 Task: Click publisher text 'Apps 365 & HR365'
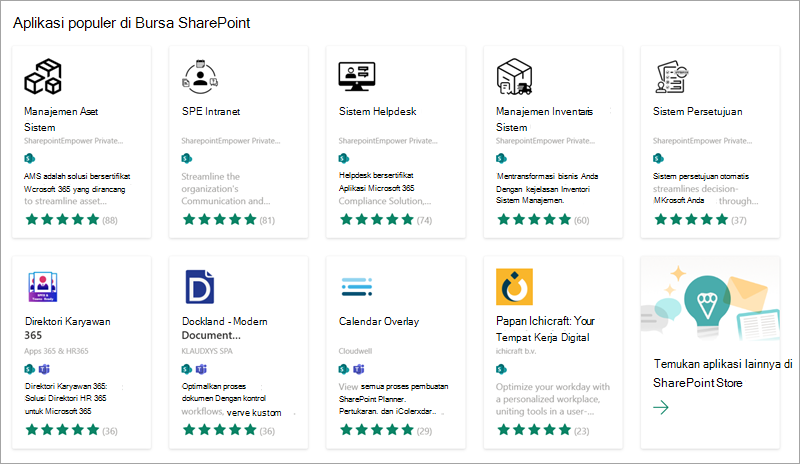point(56,351)
